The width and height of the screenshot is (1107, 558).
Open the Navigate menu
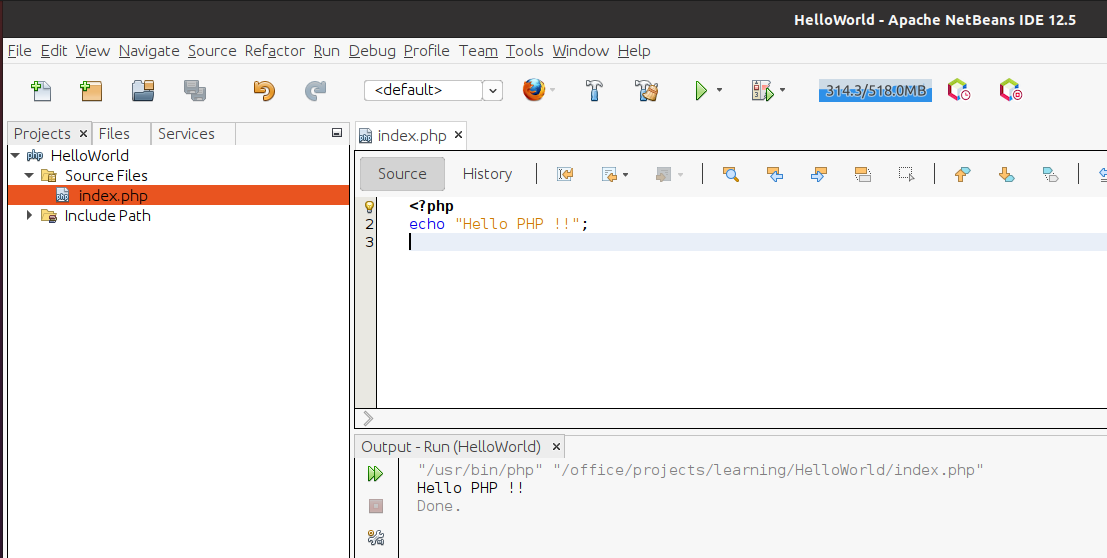pyautogui.click(x=149, y=51)
